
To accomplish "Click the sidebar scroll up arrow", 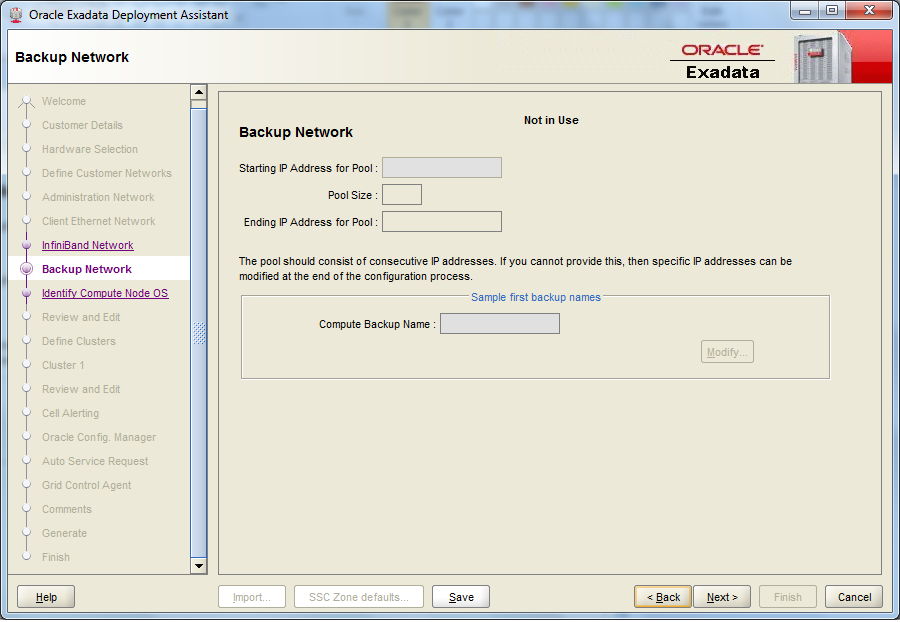I will tap(199, 92).
